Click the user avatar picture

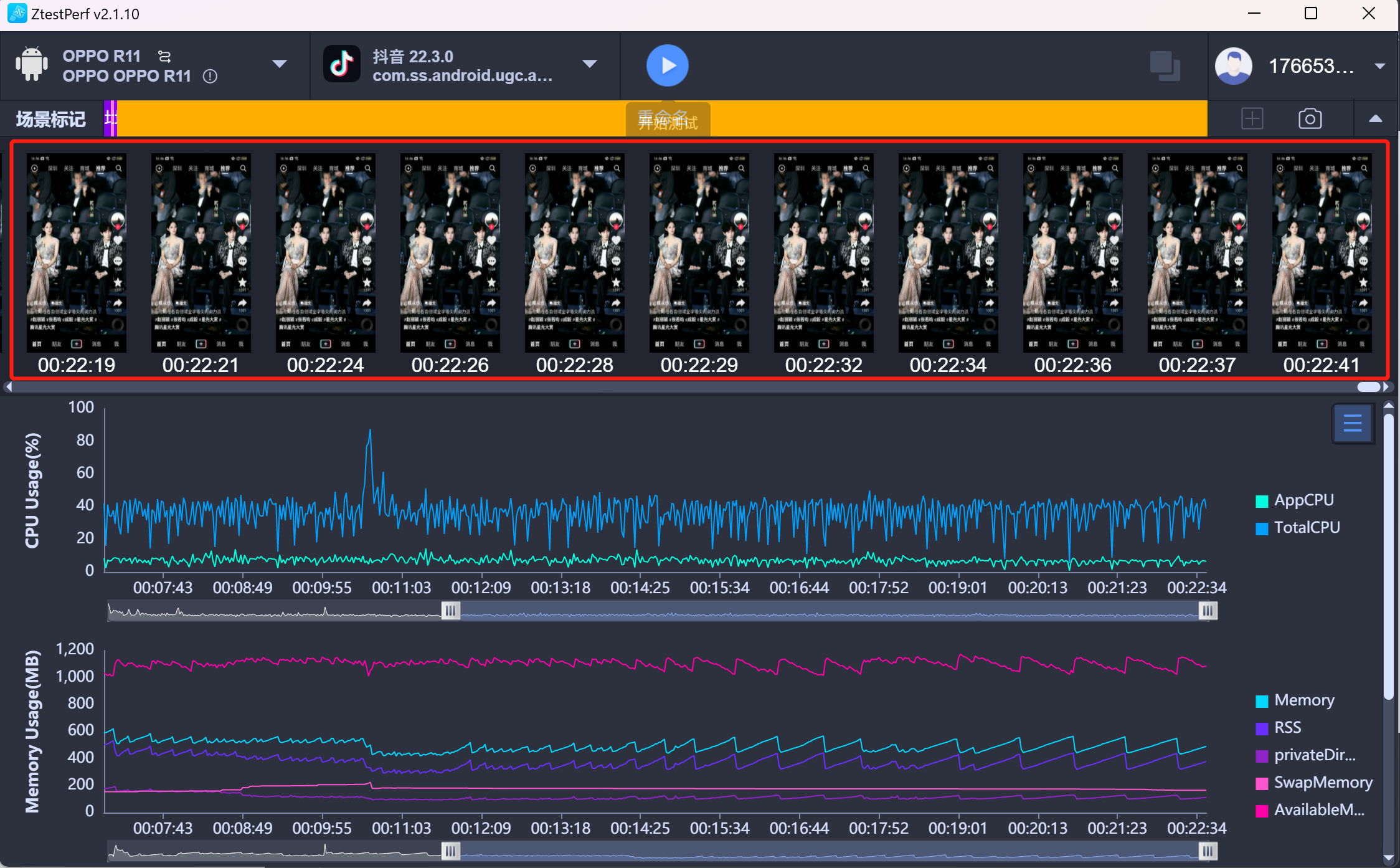pyautogui.click(x=1233, y=66)
